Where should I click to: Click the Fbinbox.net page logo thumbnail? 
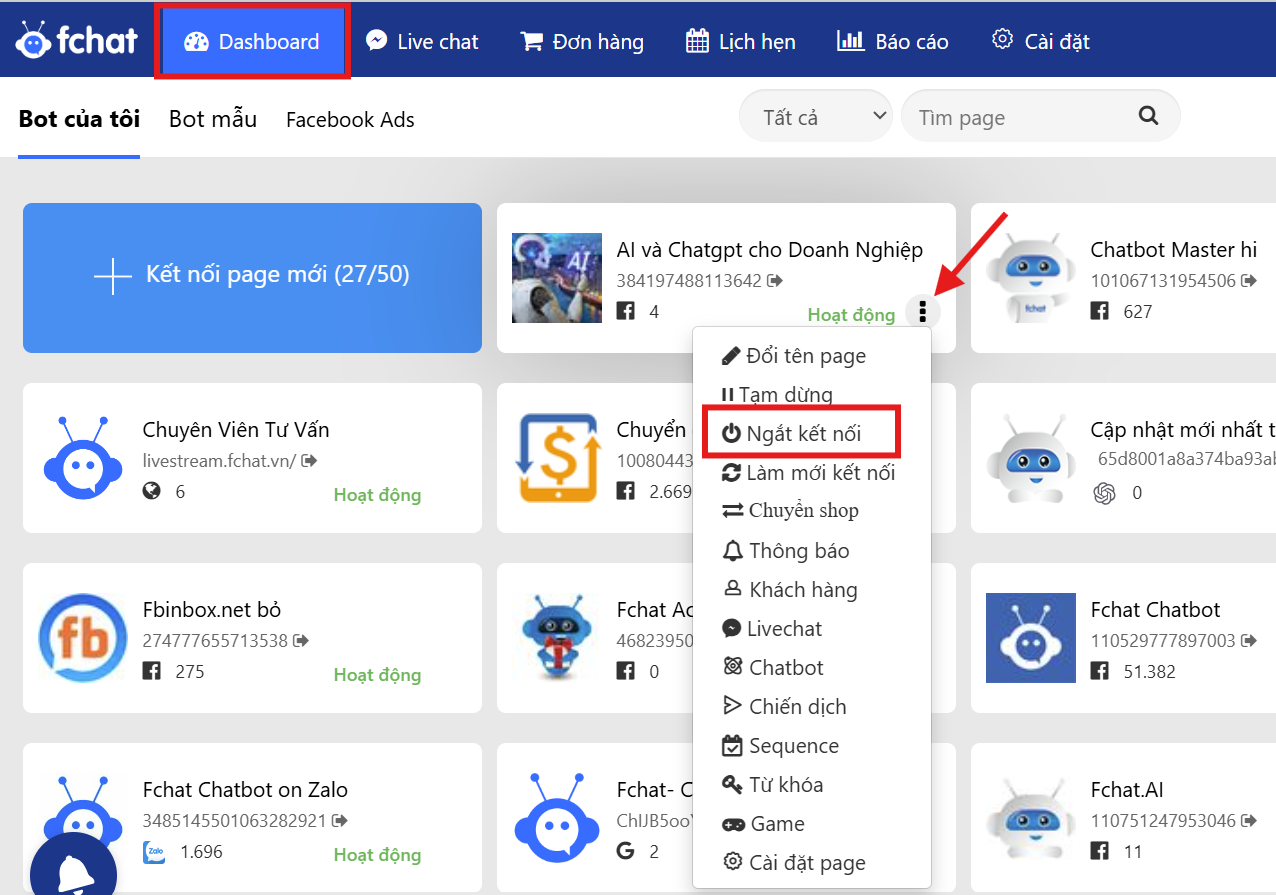point(82,638)
